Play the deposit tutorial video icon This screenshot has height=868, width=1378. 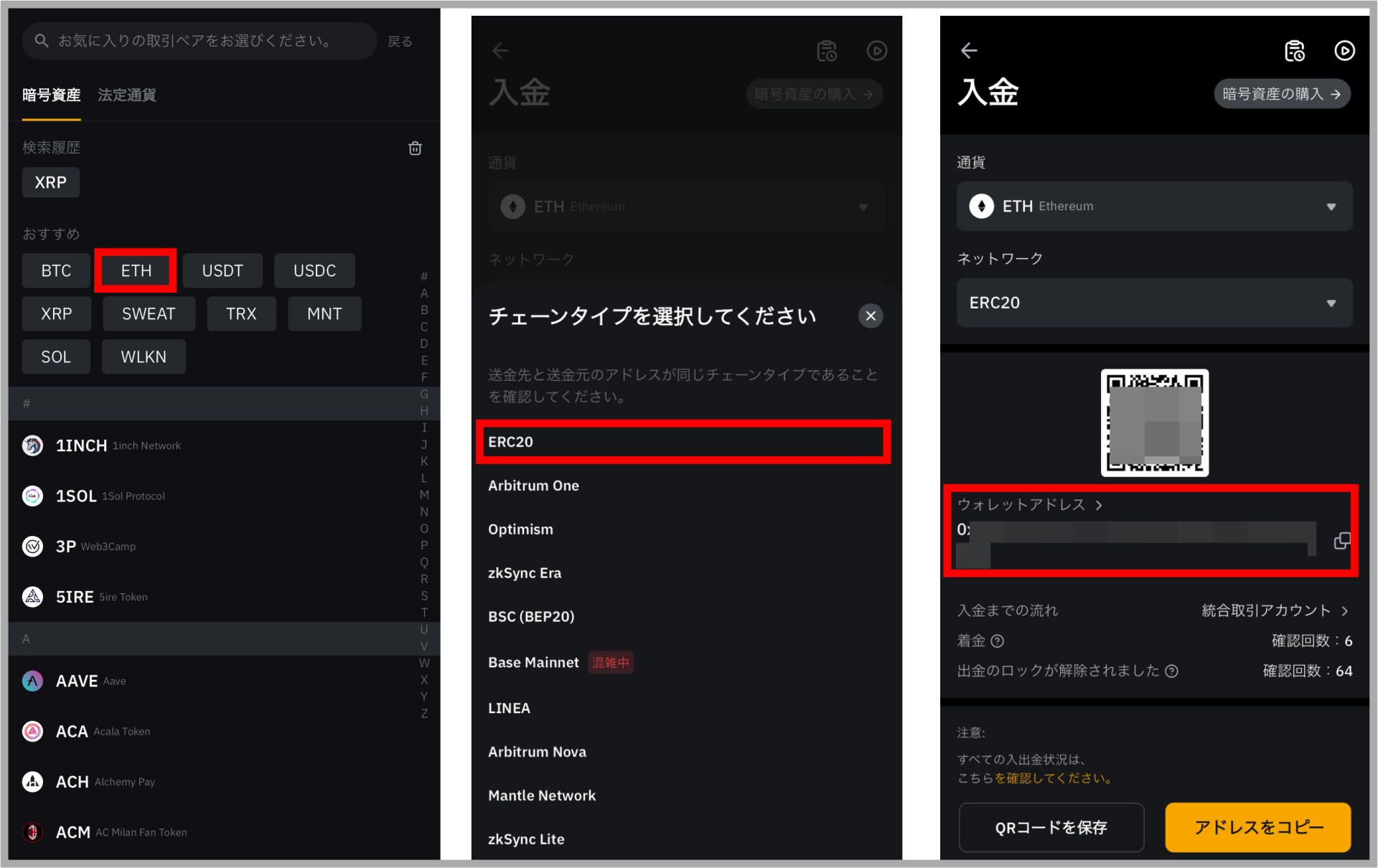[1344, 50]
